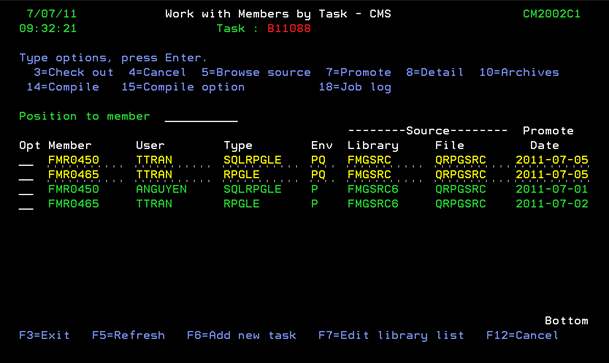This screenshot has height=363, width=609.
Task: Click the User column header
Action: [x=150, y=145]
